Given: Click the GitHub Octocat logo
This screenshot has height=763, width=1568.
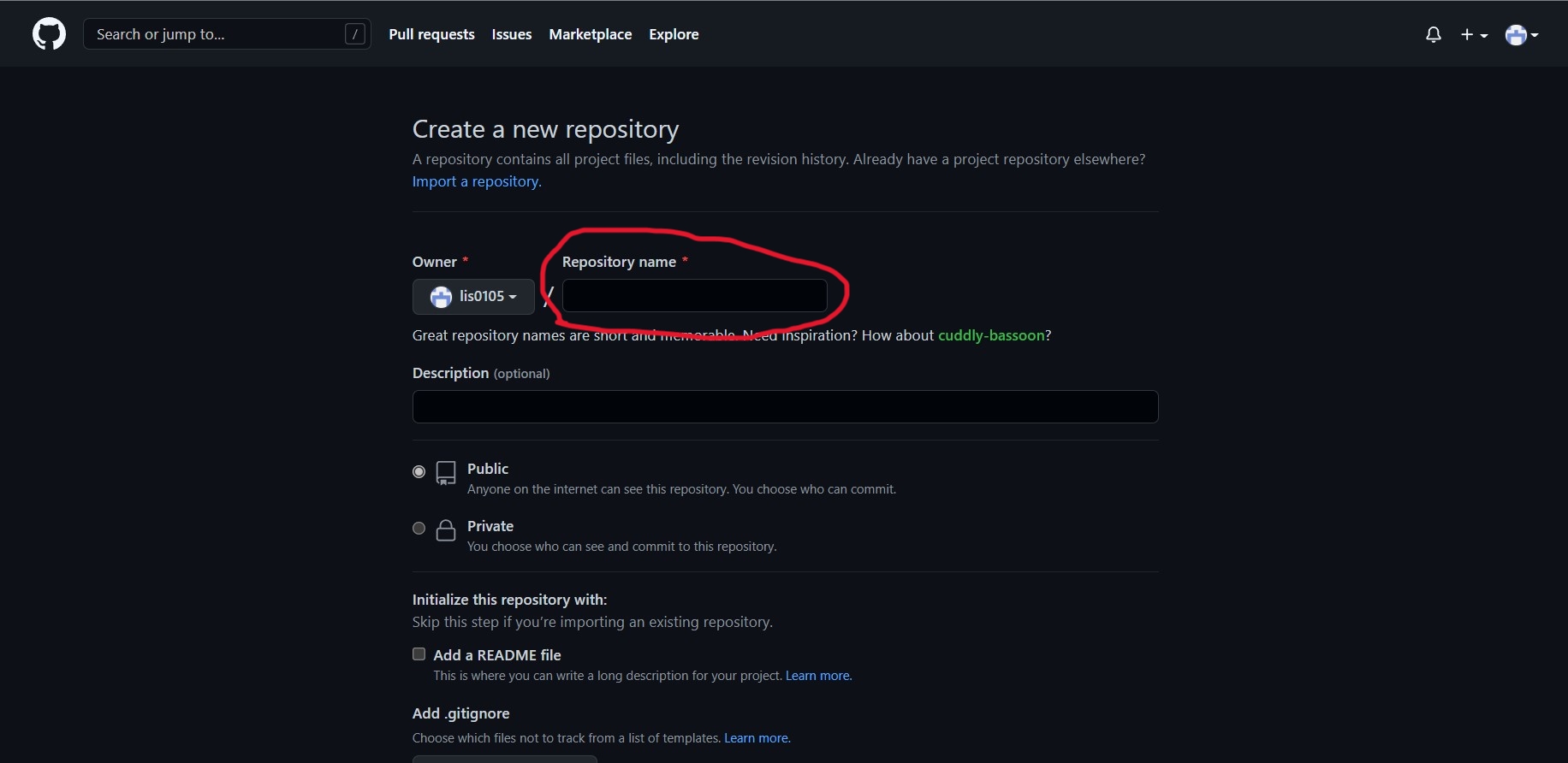Looking at the screenshot, I should pos(49,34).
